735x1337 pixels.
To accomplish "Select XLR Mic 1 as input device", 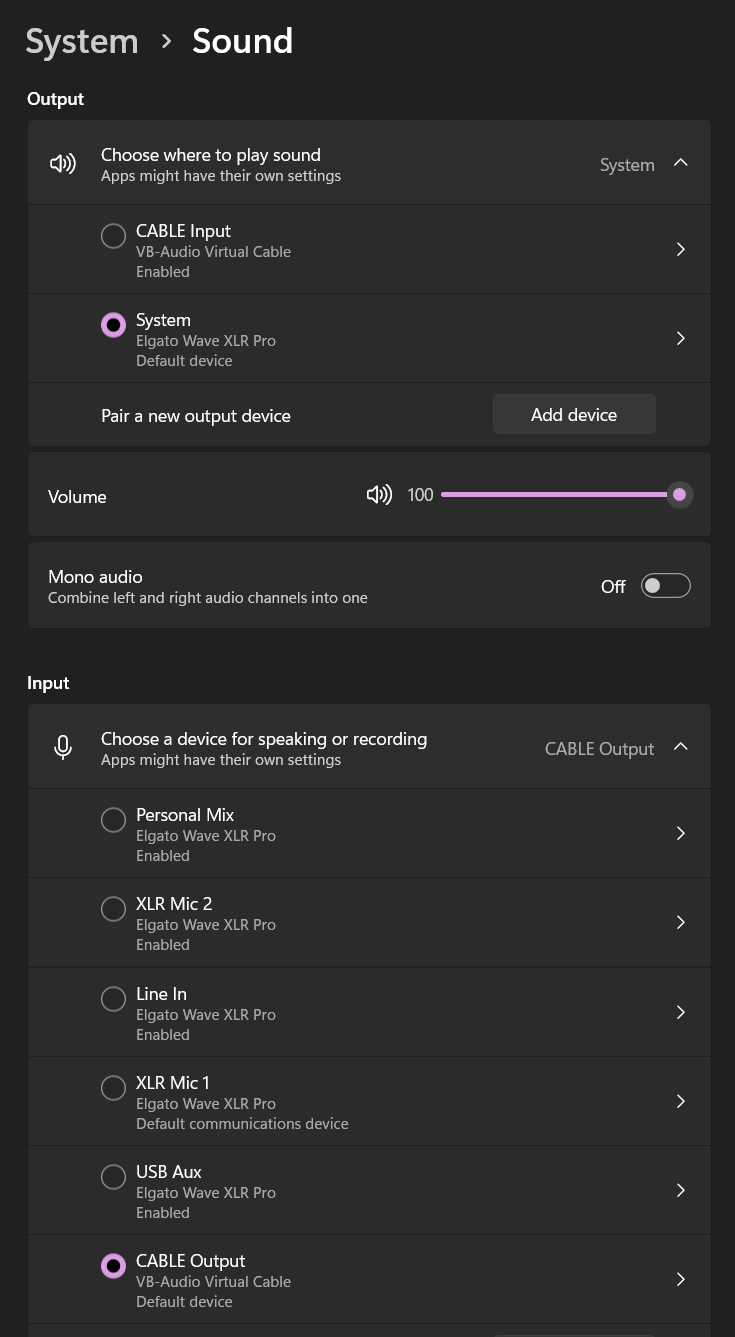I will point(114,1088).
